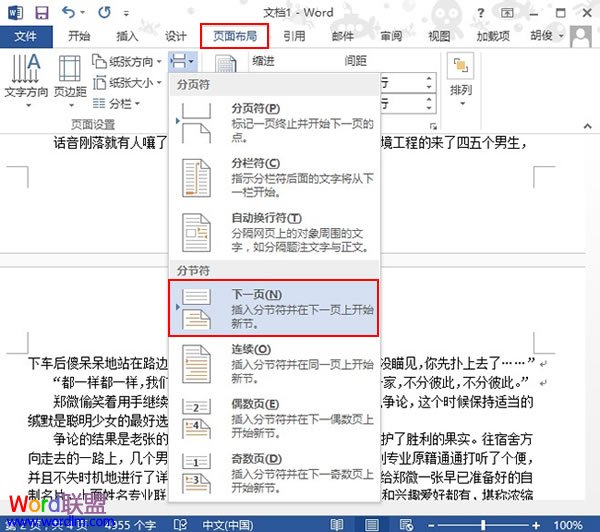Switch to the 引用 tab
600x532 pixels.
[x=294, y=36]
